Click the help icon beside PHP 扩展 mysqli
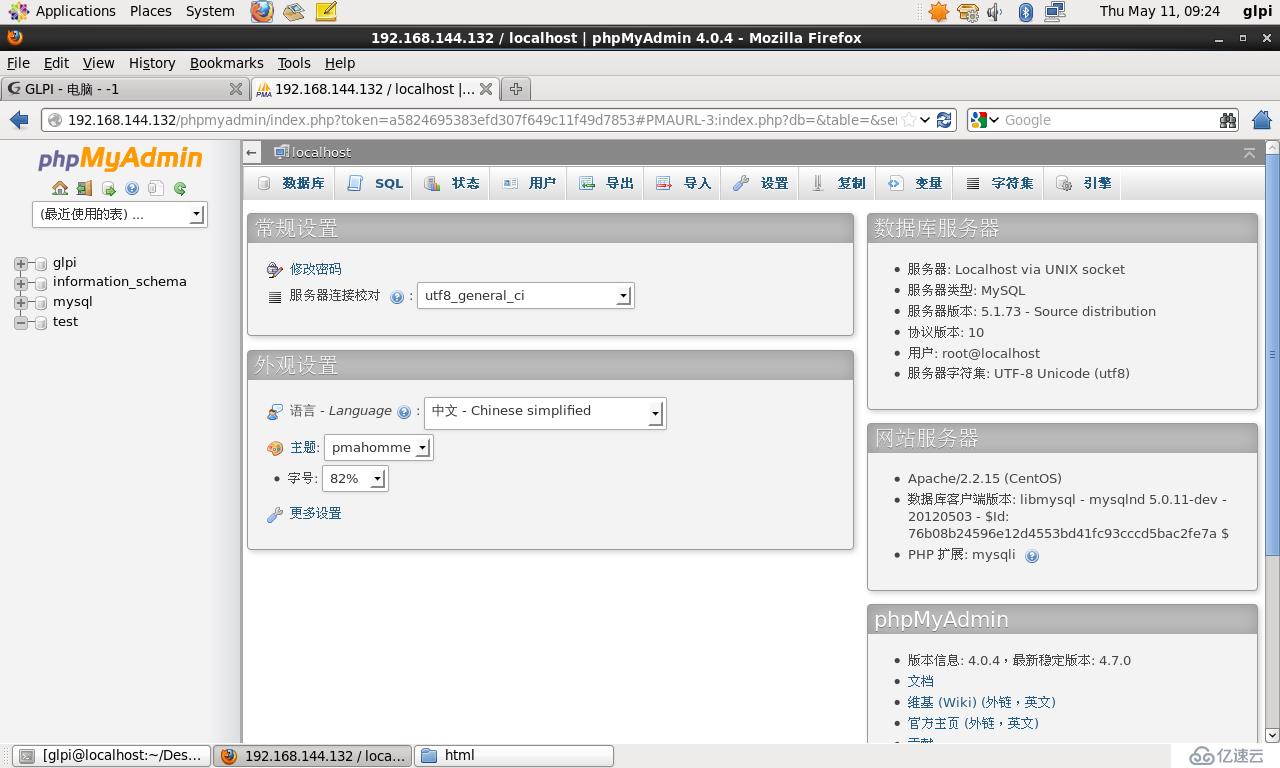 (x=1032, y=556)
